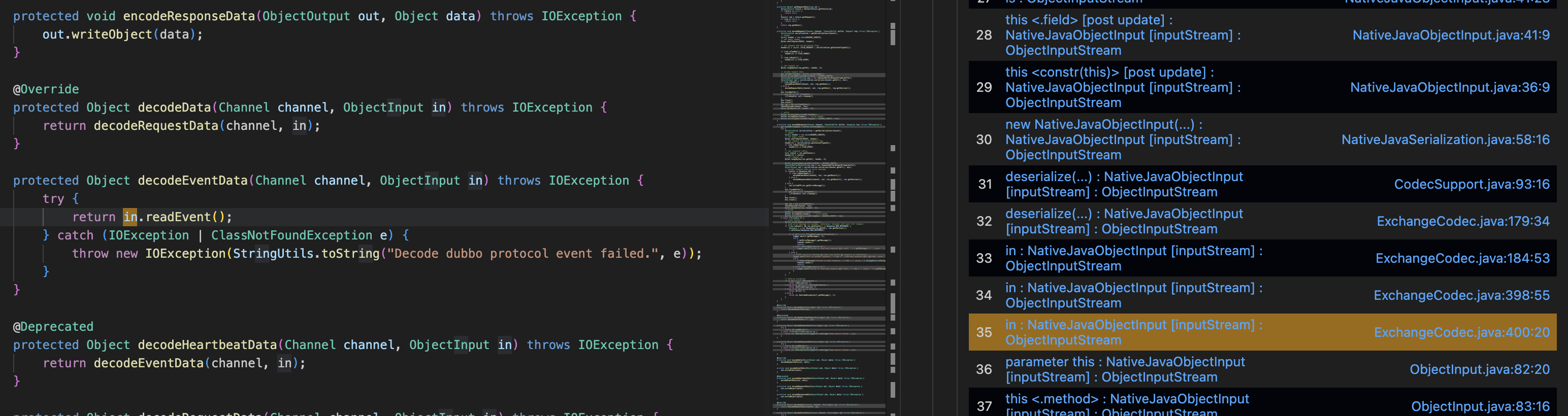The width and height of the screenshot is (1568, 416).
Task: Open ObjectInput.java:83:16 location link
Action: coord(1480,407)
